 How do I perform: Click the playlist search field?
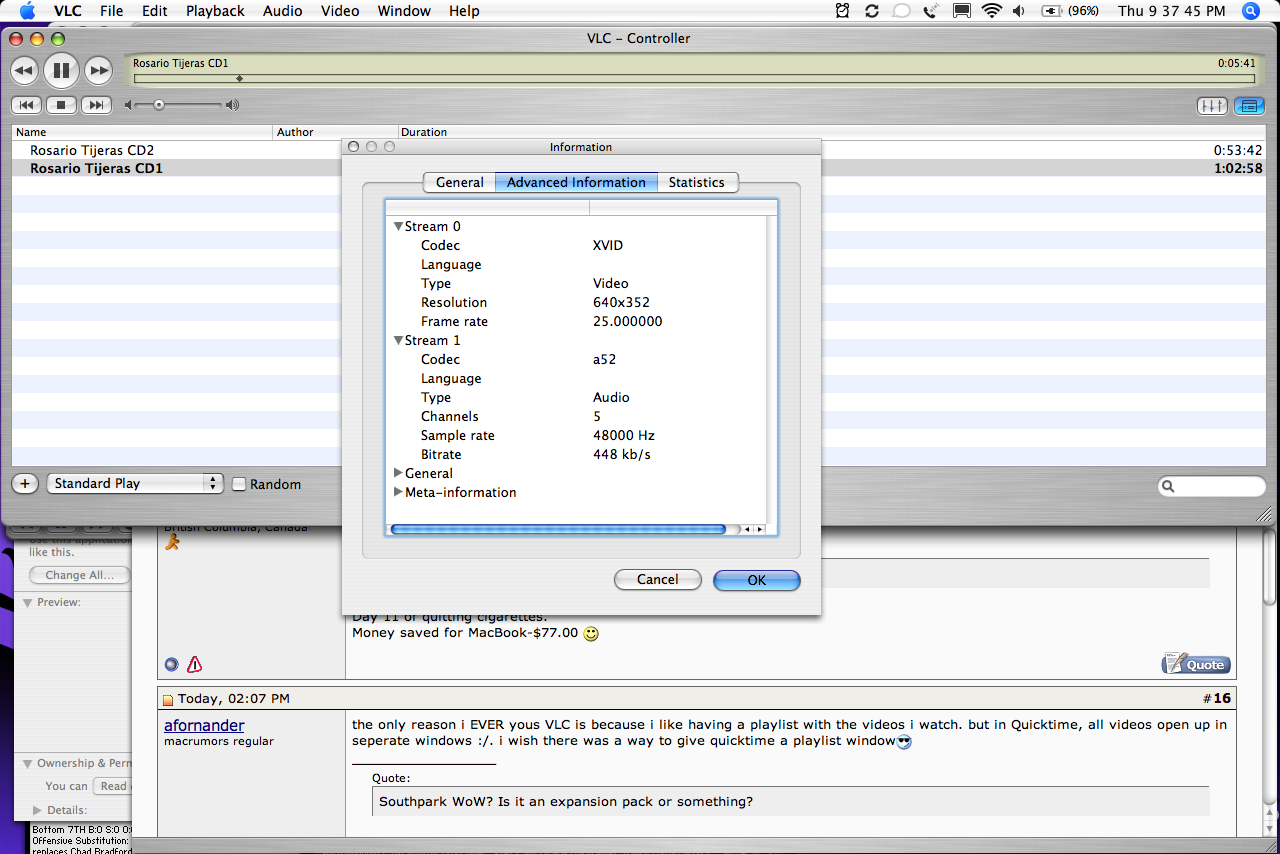[x=1212, y=487]
